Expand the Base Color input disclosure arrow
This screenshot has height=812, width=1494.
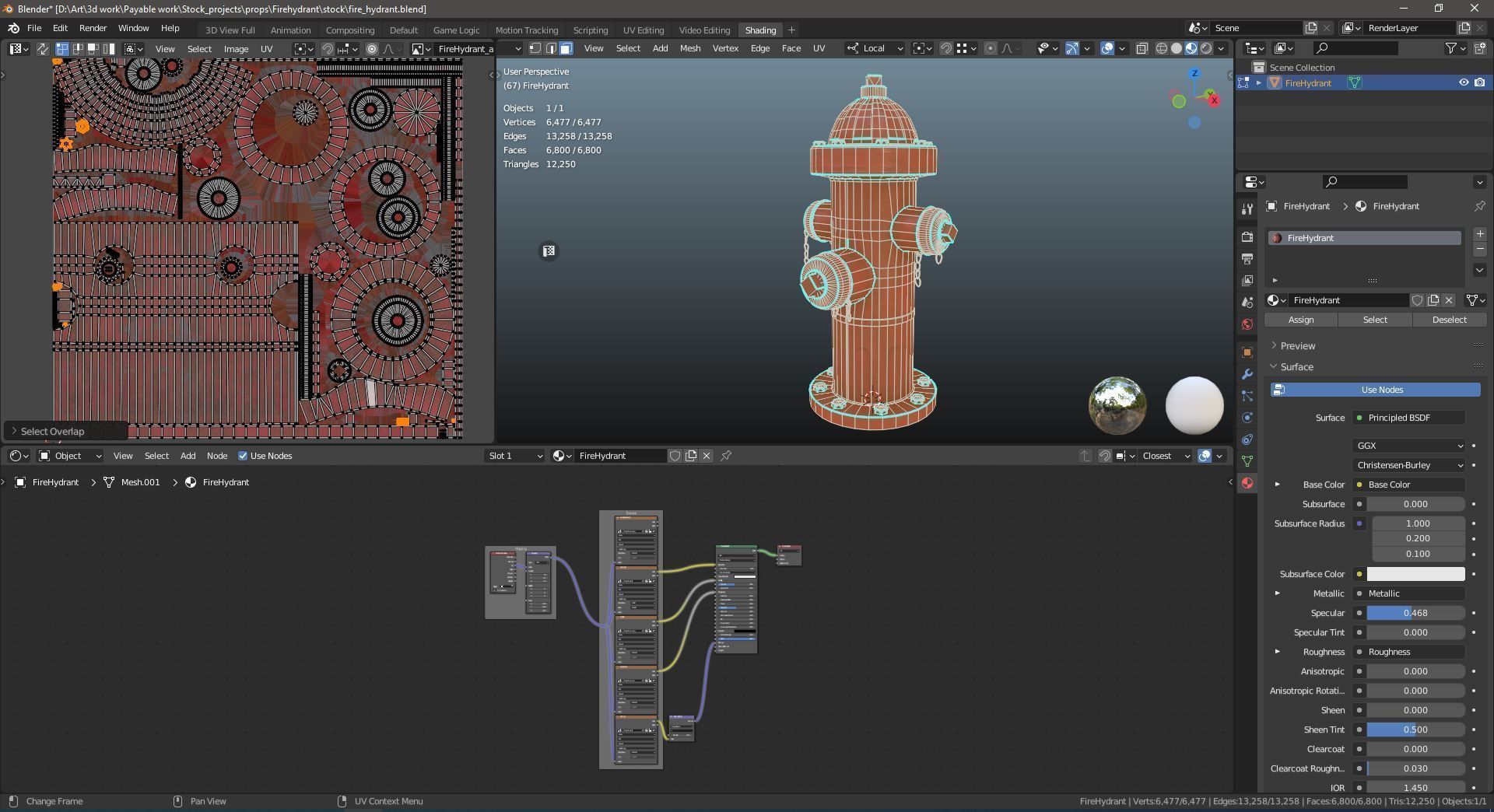pyautogui.click(x=1277, y=485)
